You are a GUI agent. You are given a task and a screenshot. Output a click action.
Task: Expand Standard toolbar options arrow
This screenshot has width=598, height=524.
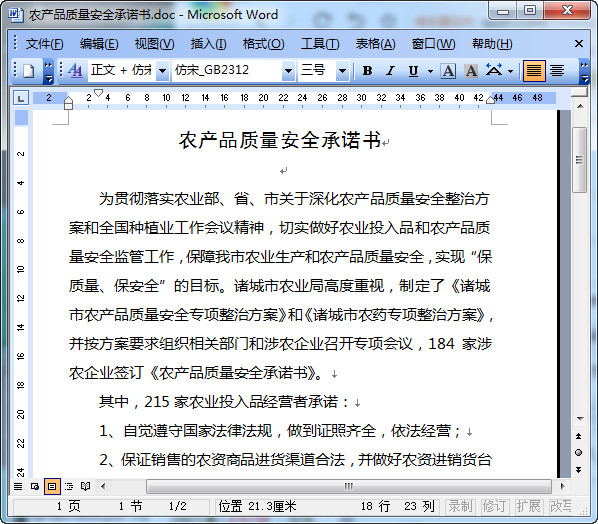pyautogui.click(x=48, y=71)
